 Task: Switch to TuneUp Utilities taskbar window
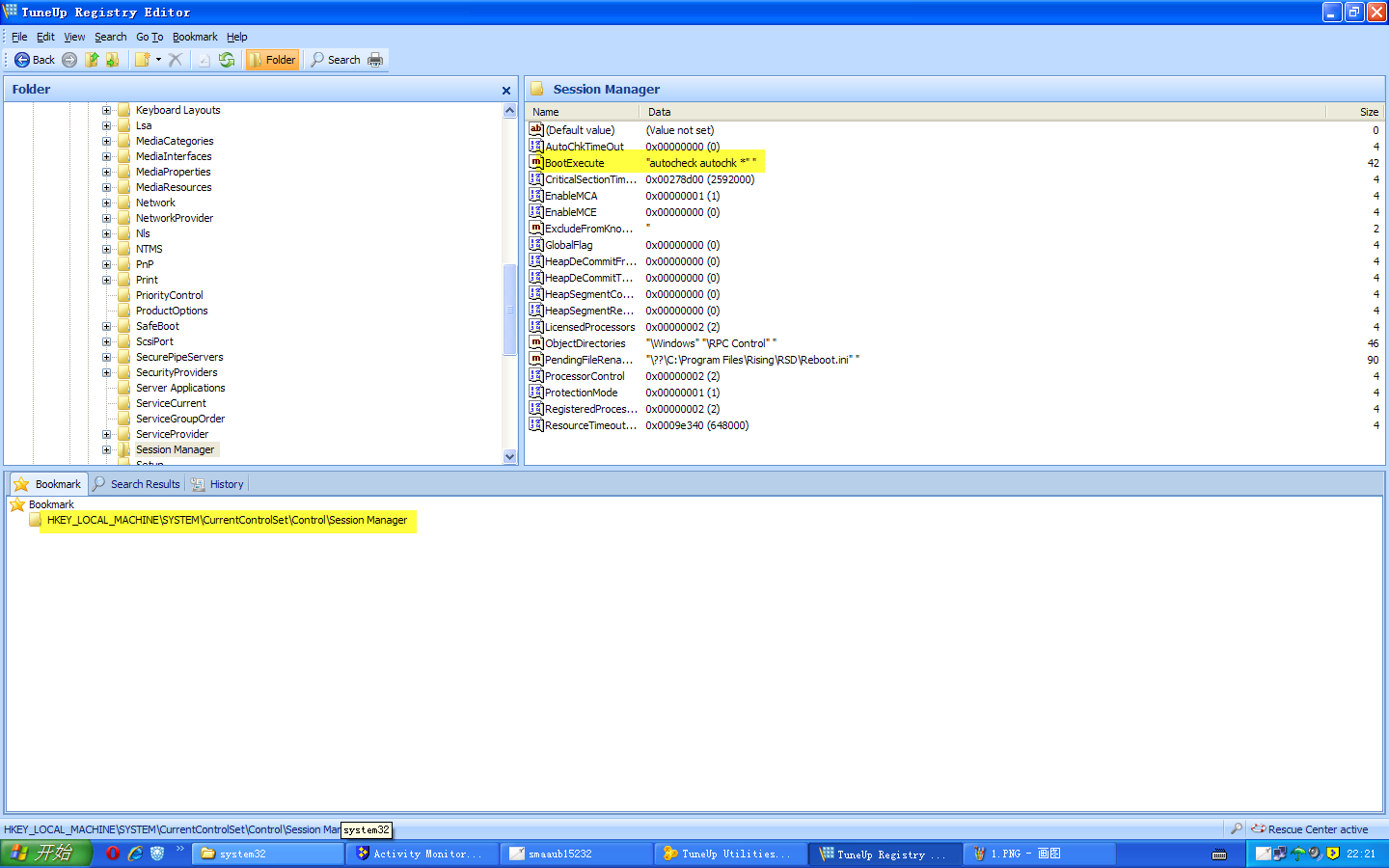coord(731,854)
